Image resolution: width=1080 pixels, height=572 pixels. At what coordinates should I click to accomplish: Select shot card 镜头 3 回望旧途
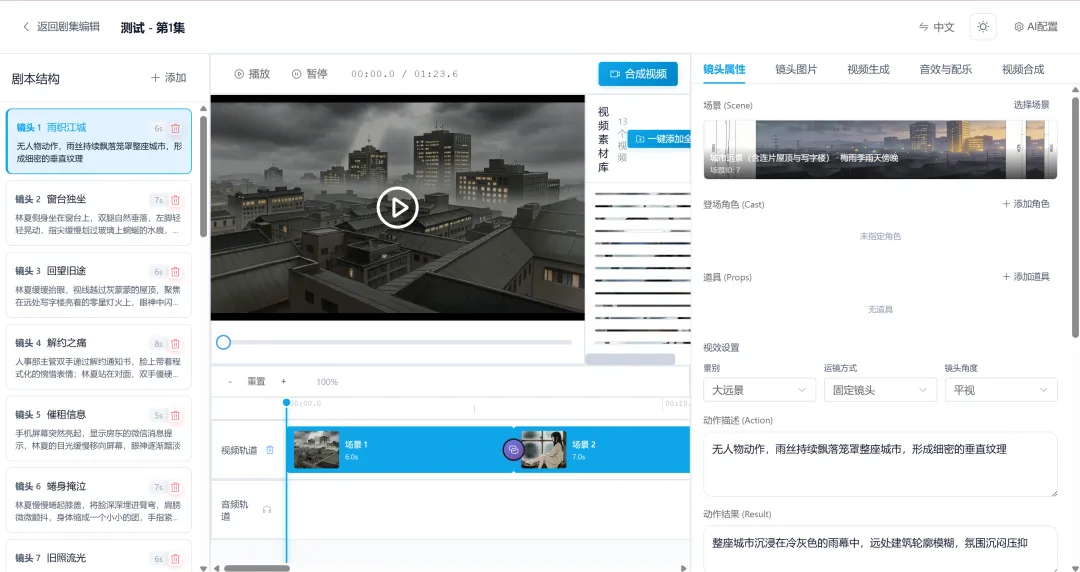pyautogui.click(x=98, y=285)
